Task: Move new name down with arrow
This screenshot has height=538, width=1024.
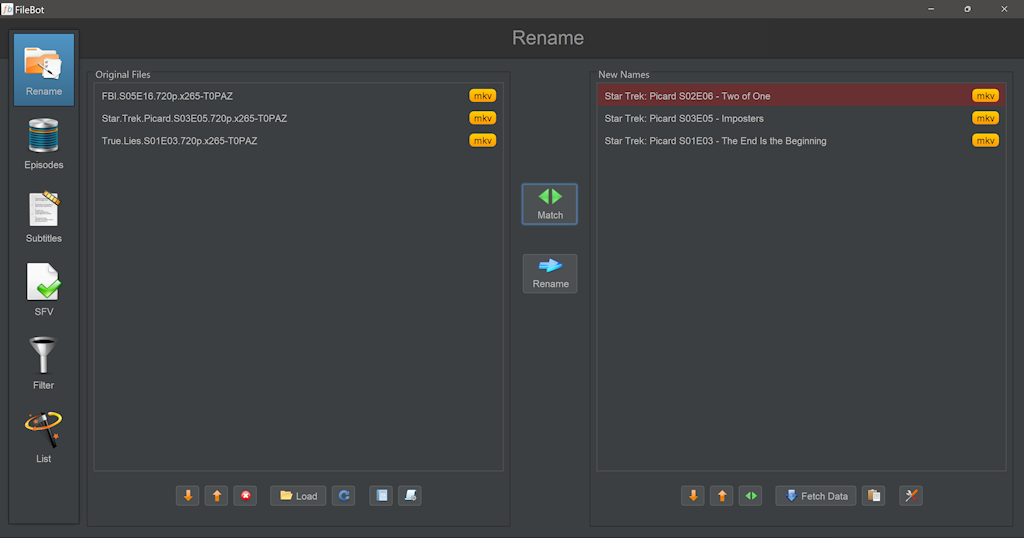Action: (x=693, y=496)
